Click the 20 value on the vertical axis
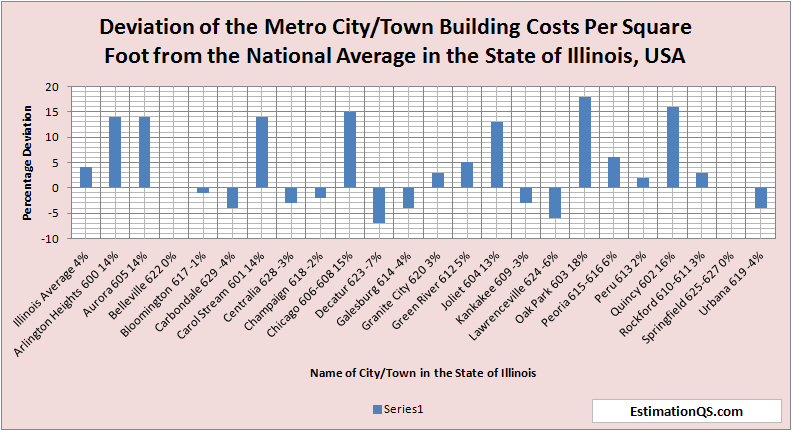Image resolution: width=792 pixels, height=431 pixels. coord(53,87)
